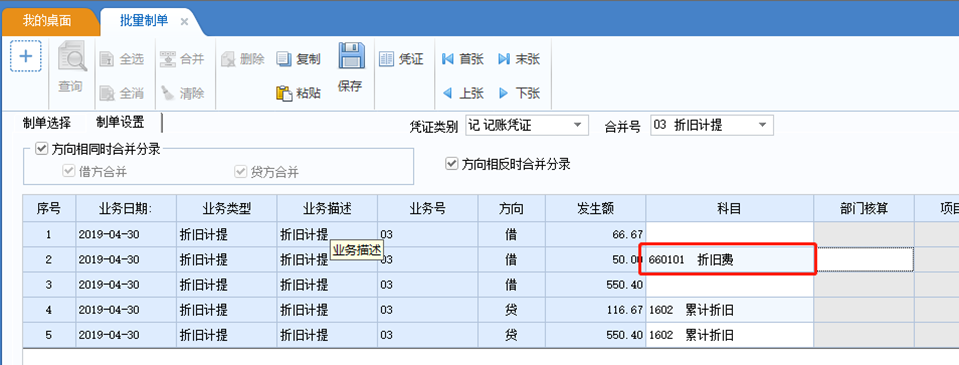Select row number 4 cell
The height and width of the screenshot is (365, 959).
(x=49, y=310)
